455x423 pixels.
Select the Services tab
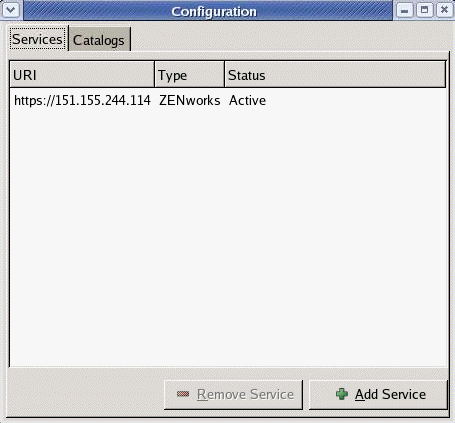(x=38, y=39)
